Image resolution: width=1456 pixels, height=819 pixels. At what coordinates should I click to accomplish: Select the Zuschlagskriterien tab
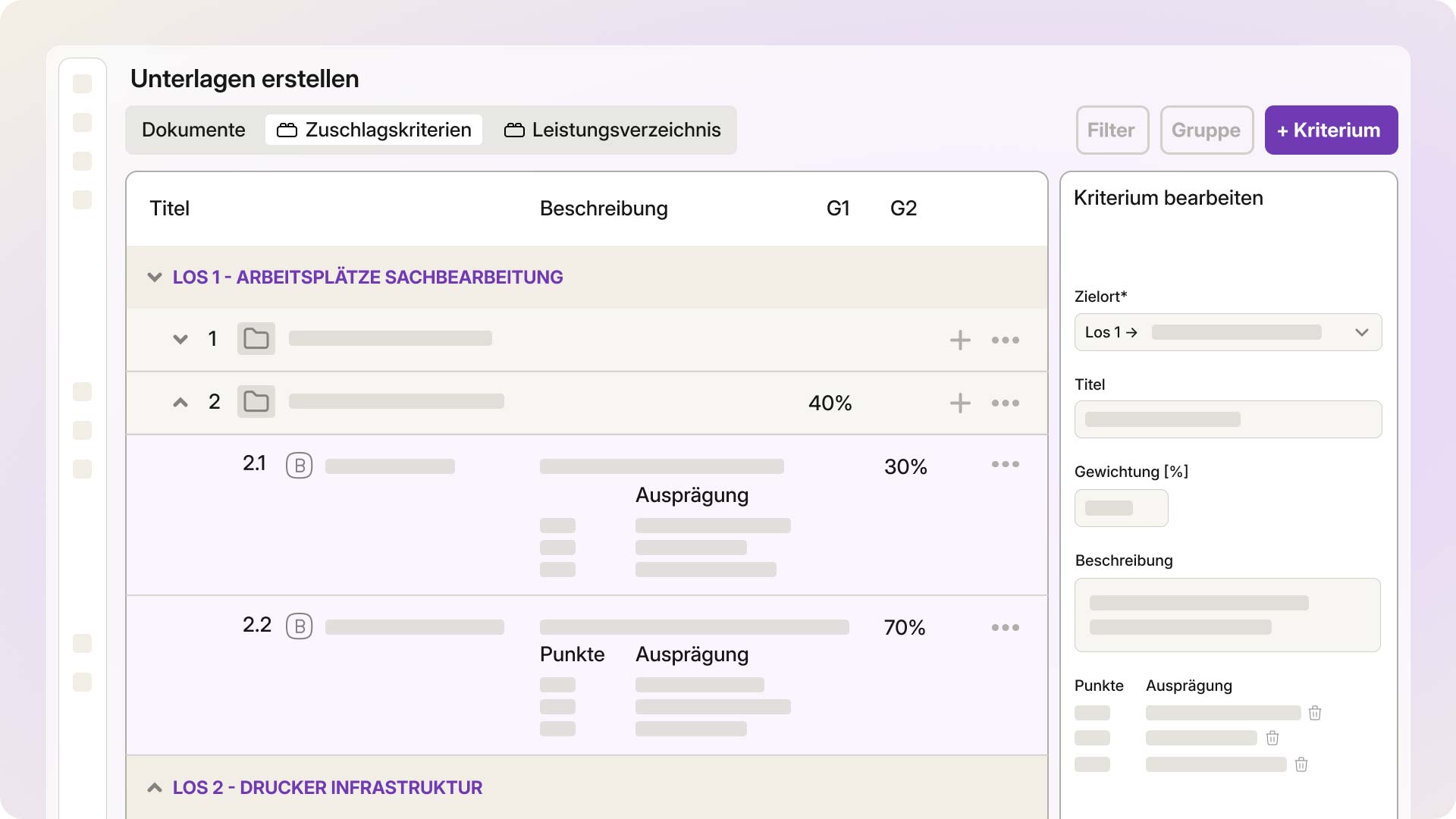374,130
